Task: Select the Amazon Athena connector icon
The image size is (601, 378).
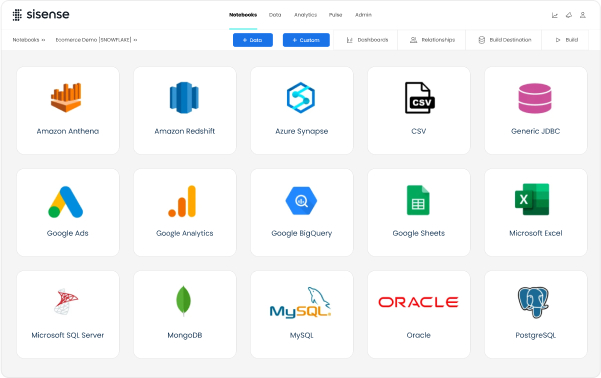Action: pyautogui.click(x=66, y=97)
